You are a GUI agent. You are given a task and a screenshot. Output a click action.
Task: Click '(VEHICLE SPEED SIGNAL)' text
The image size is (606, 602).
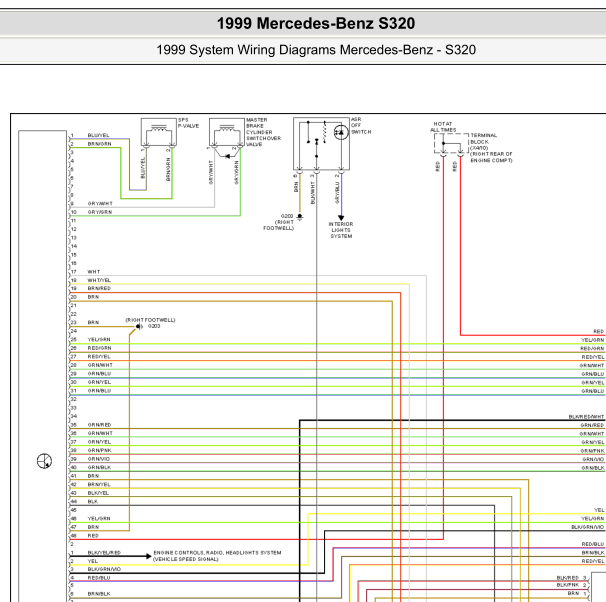coord(186,559)
